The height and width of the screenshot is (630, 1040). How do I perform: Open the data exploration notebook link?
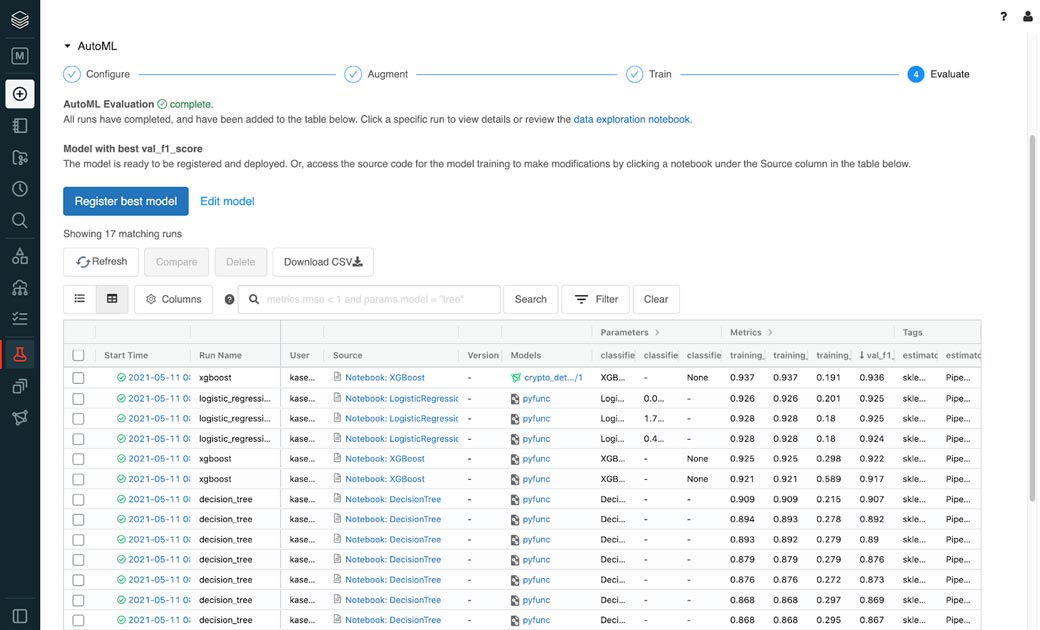[631, 119]
